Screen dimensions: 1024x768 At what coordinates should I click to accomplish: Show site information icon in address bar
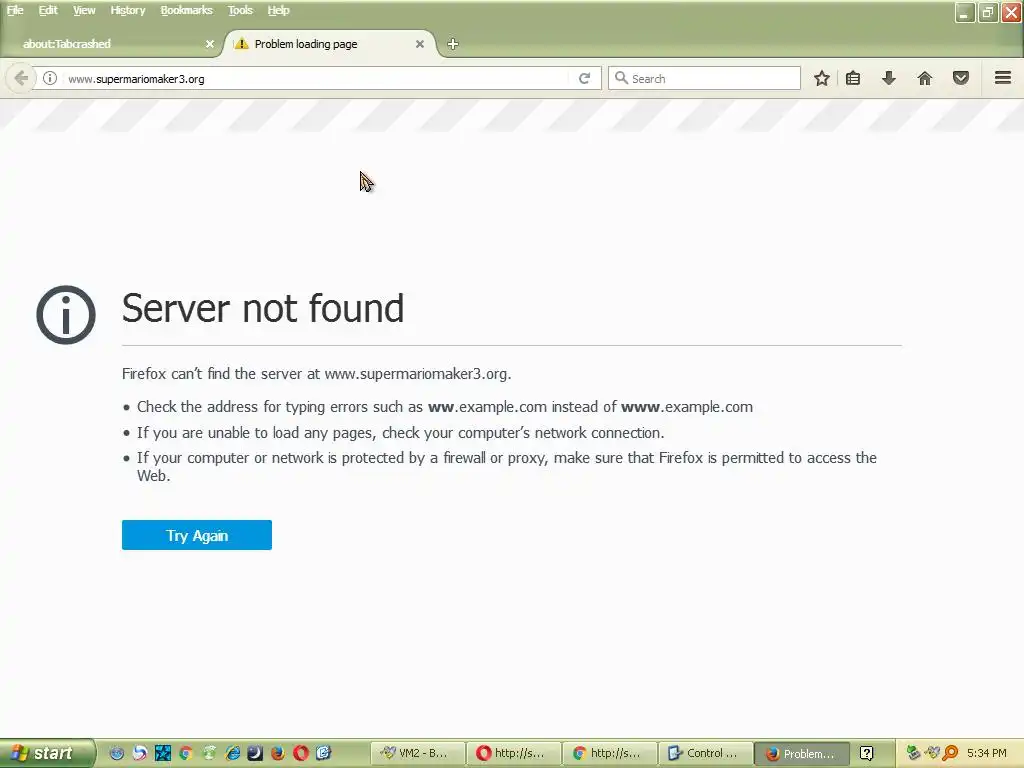point(50,78)
